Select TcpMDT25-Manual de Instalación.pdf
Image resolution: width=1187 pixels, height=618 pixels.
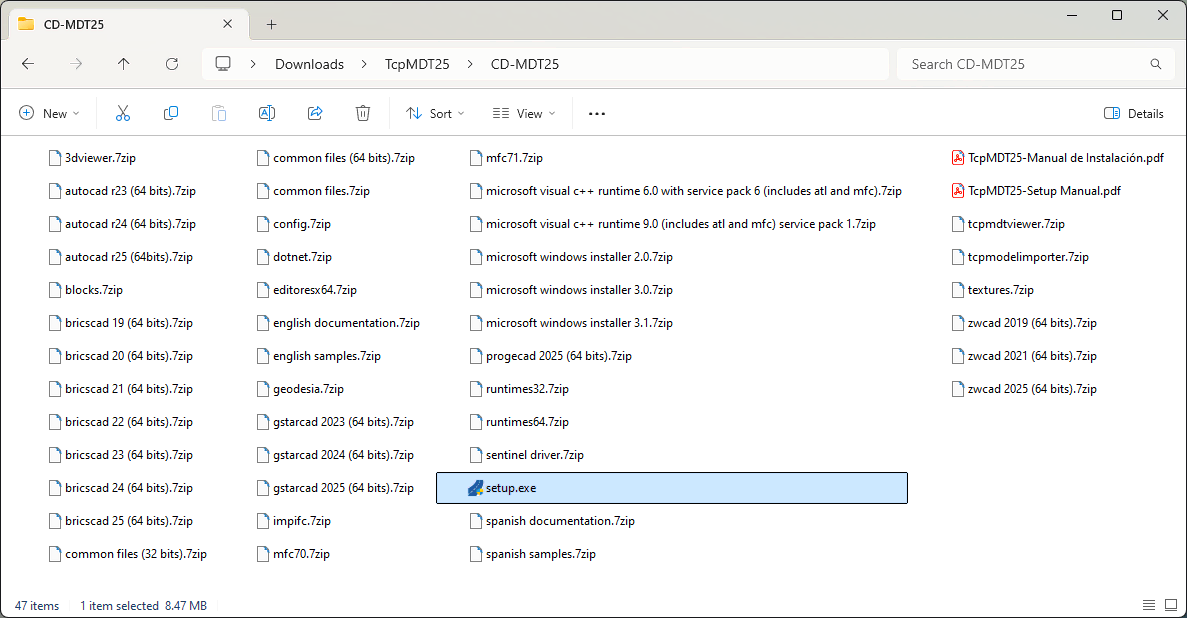pos(1058,158)
